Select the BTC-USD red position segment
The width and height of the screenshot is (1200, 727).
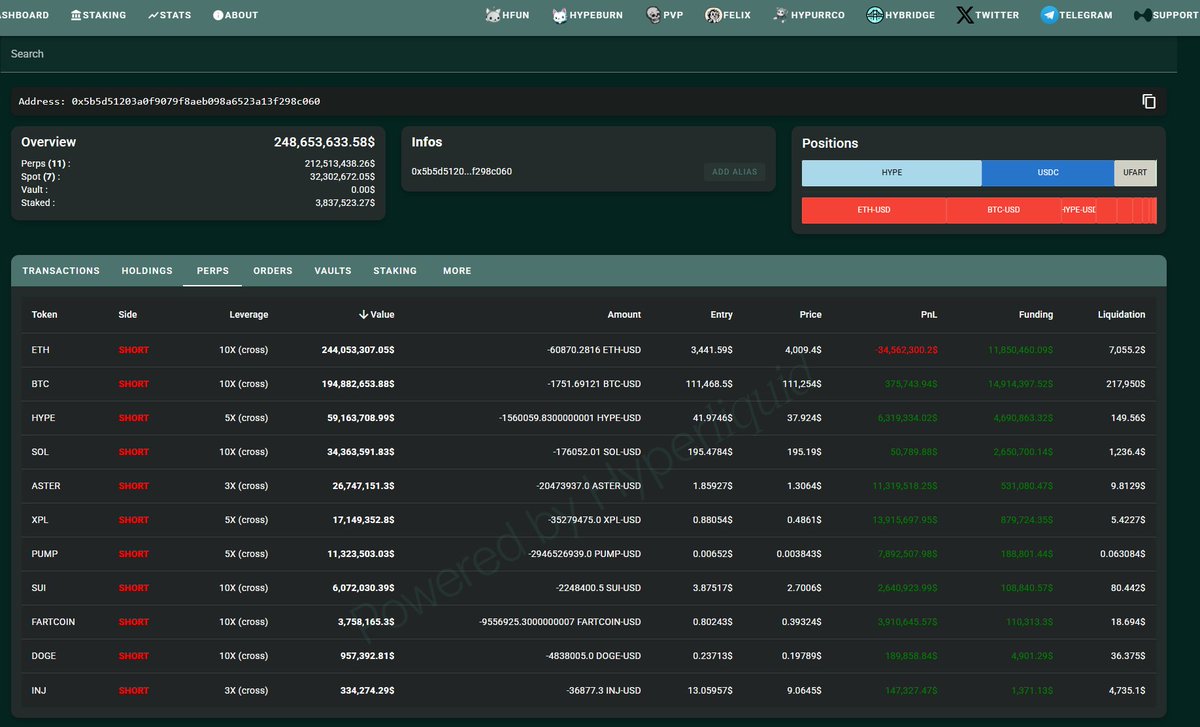(x=1004, y=210)
